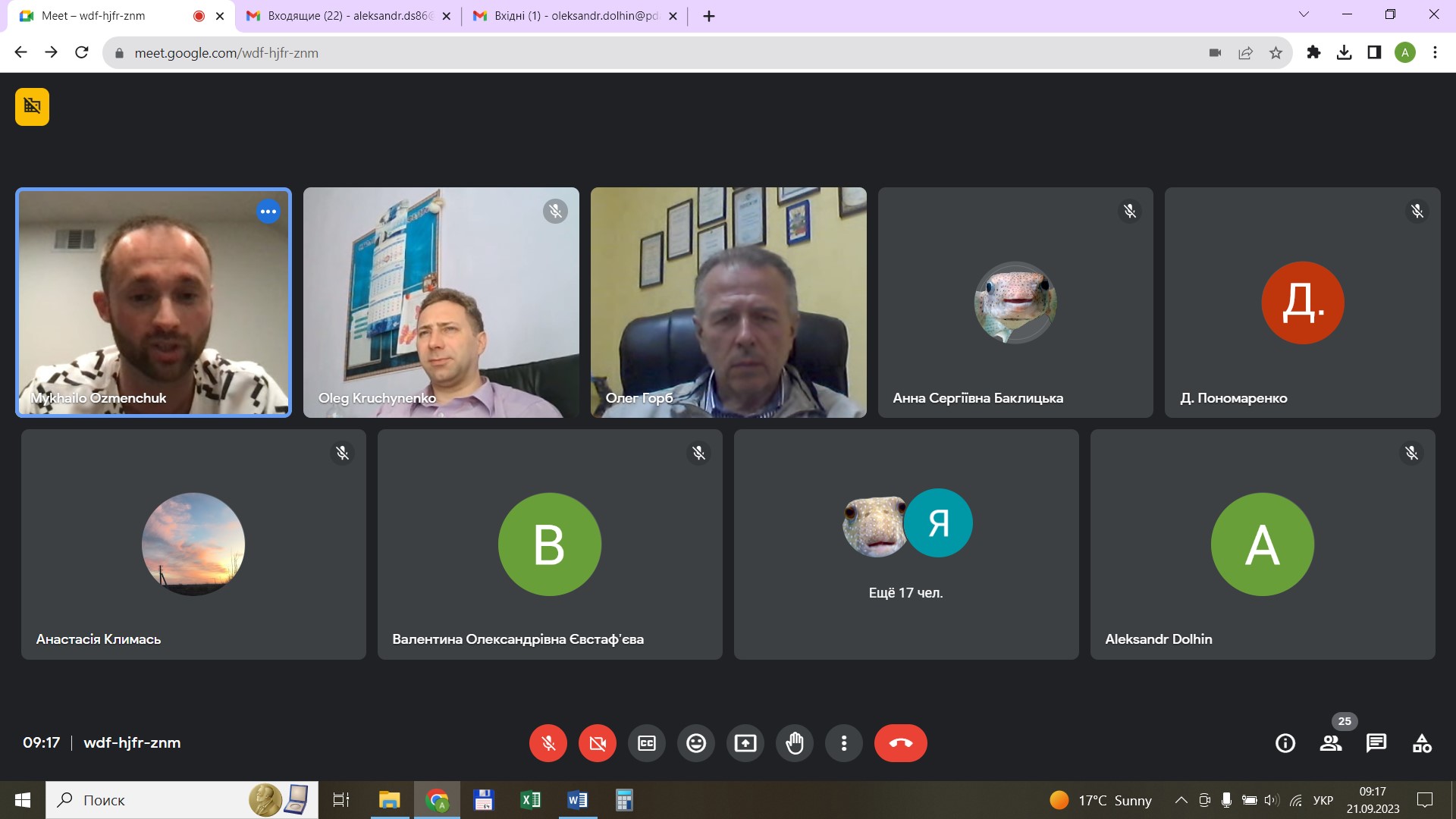
Task: Open Calculator from the taskbar
Action: tap(624, 800)
